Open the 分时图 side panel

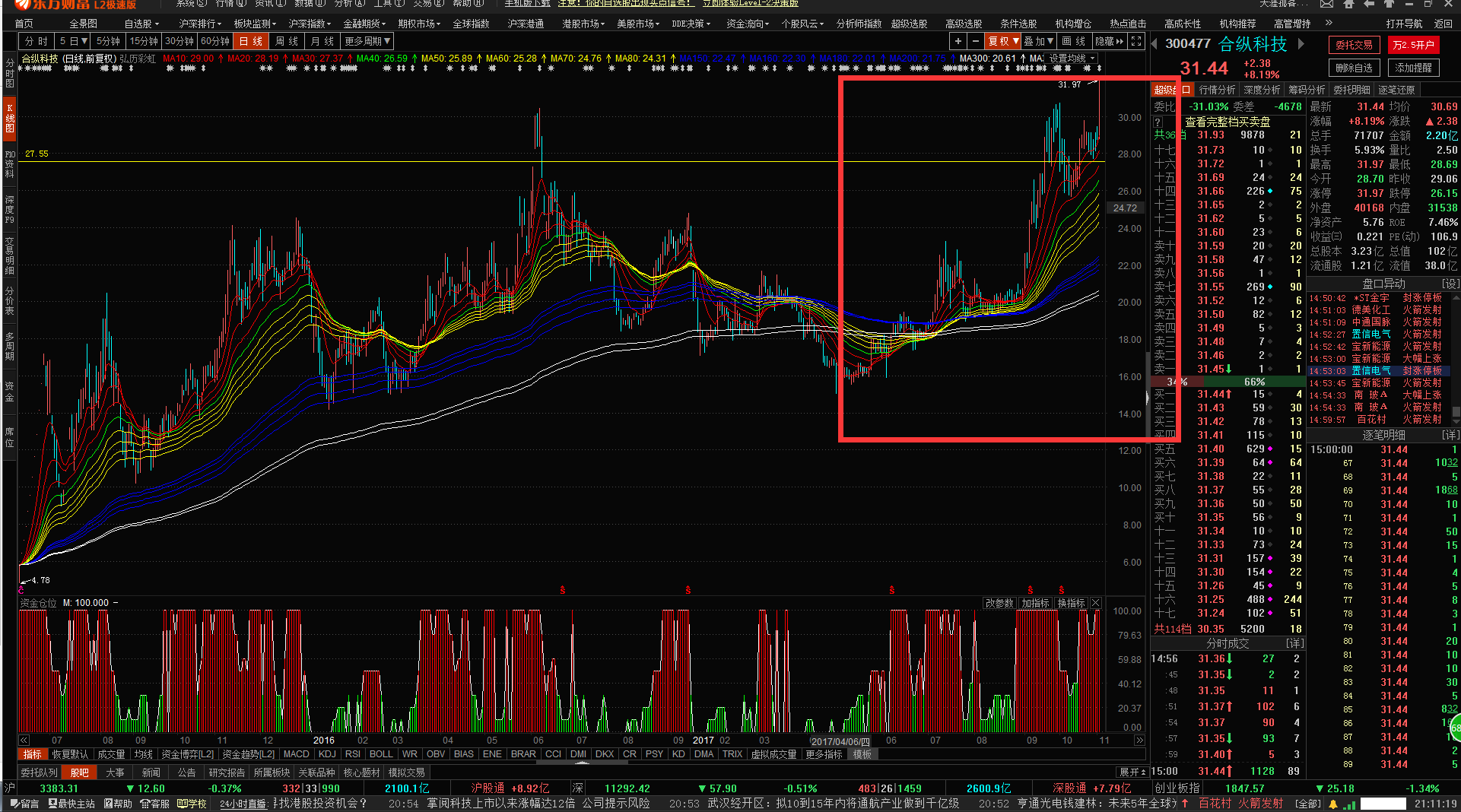click(9, 73)
